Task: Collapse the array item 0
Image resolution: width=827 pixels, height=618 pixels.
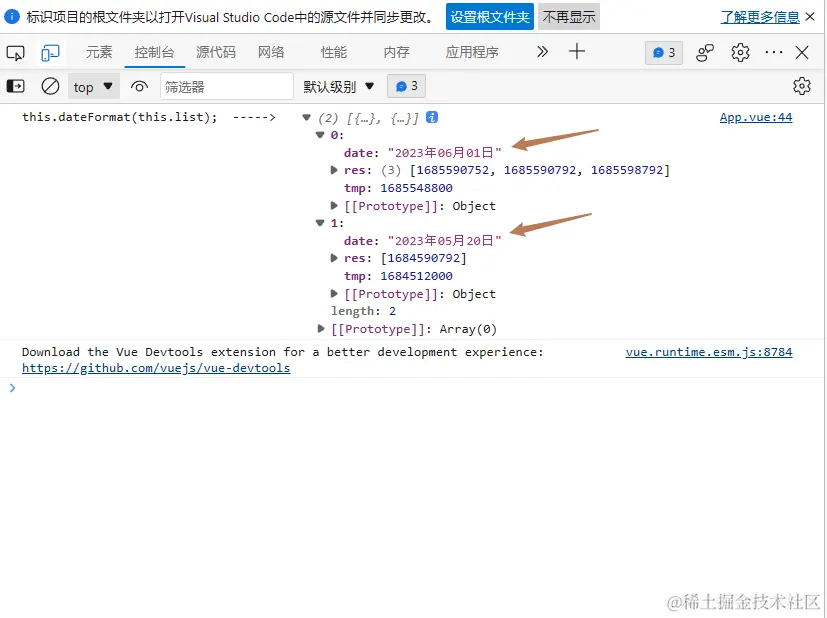Action: tap(320, 135)
